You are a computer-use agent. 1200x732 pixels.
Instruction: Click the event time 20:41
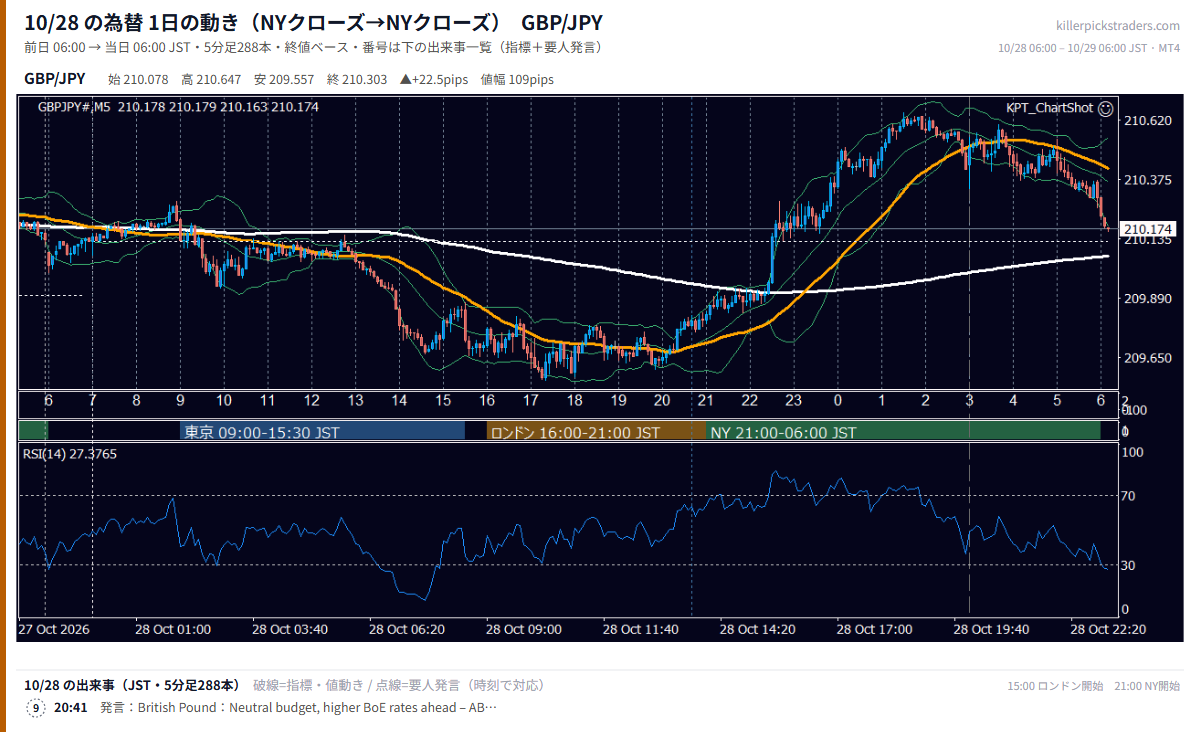[70, 708]
